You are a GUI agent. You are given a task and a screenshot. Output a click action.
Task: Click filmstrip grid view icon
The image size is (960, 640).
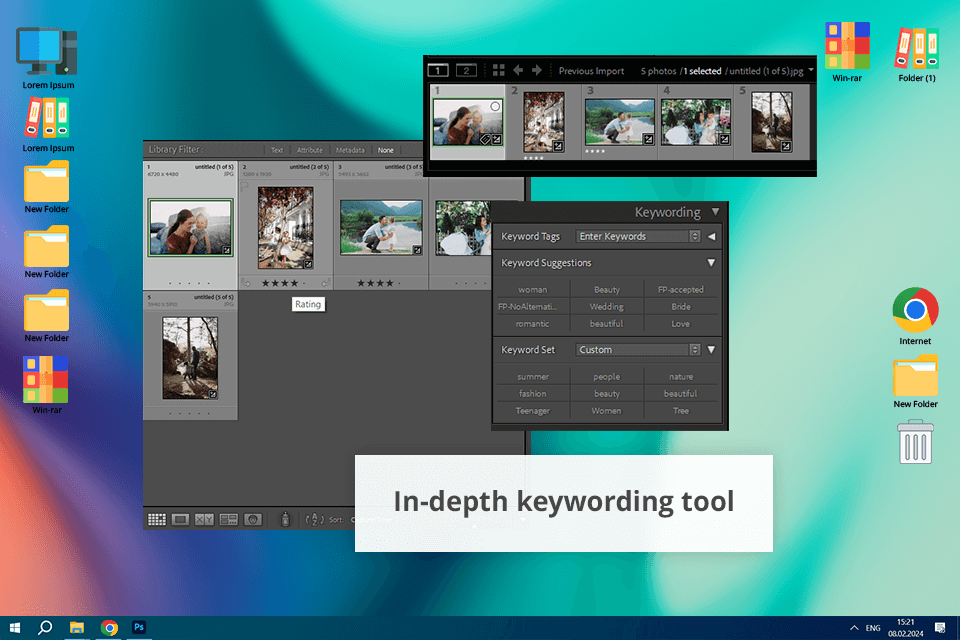(x=498, y=71)
